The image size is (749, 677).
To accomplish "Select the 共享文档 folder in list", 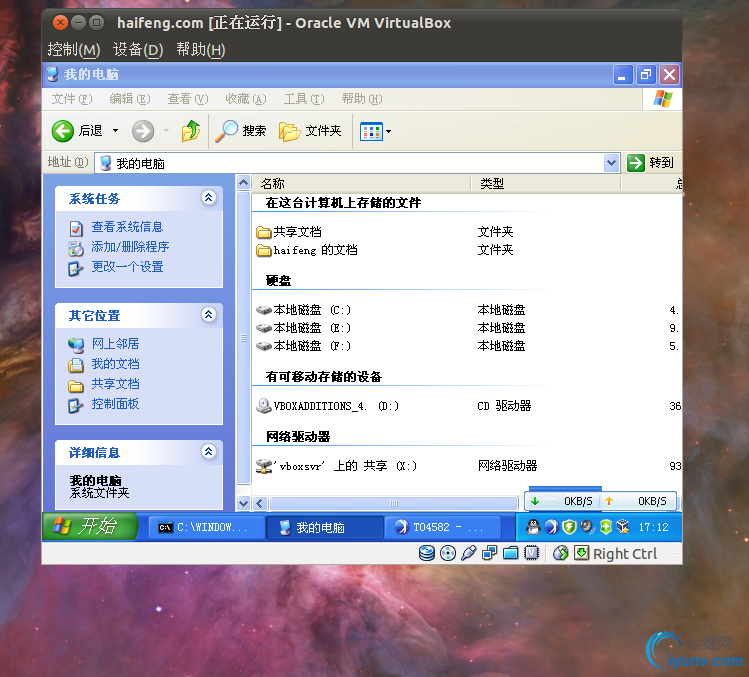I will click(289, 232).
